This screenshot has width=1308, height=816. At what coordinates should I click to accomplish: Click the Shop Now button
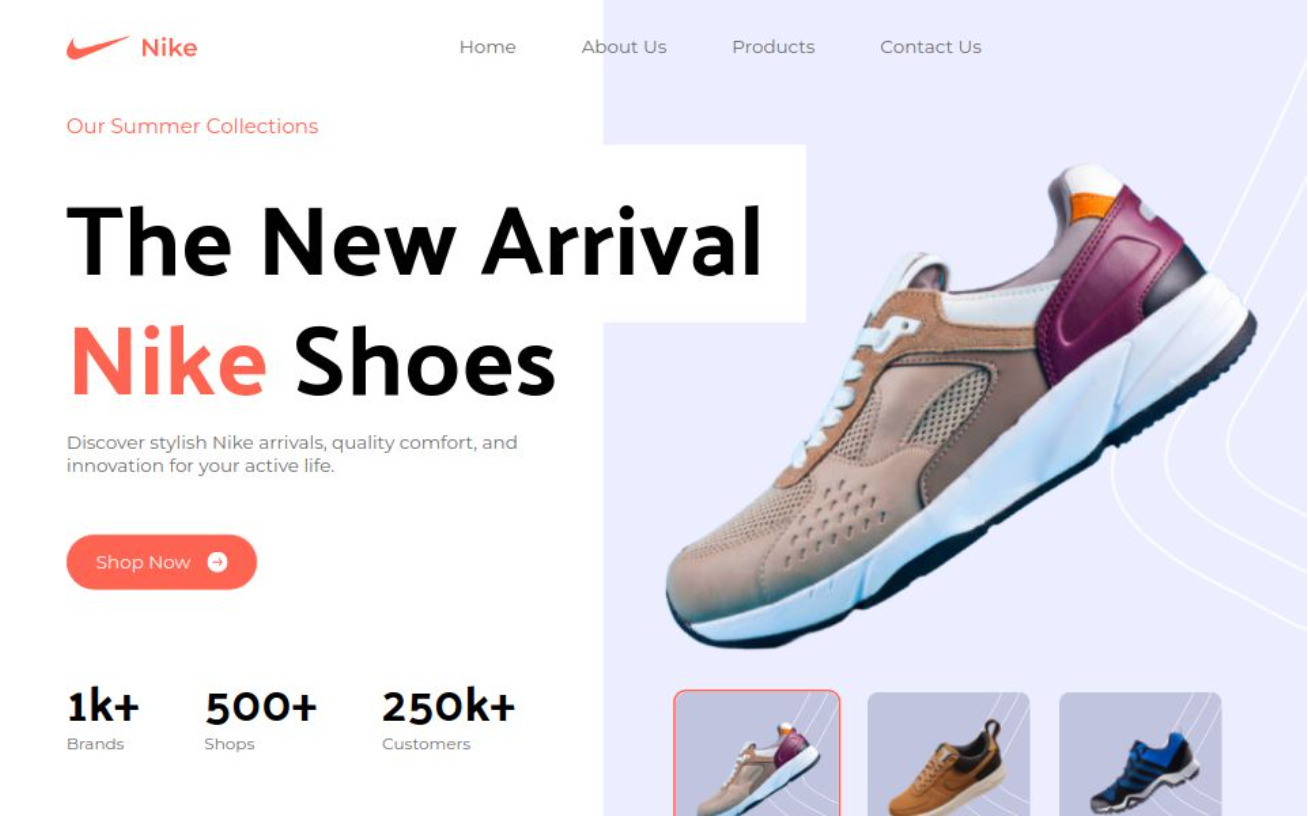click(x=162, y=562)
